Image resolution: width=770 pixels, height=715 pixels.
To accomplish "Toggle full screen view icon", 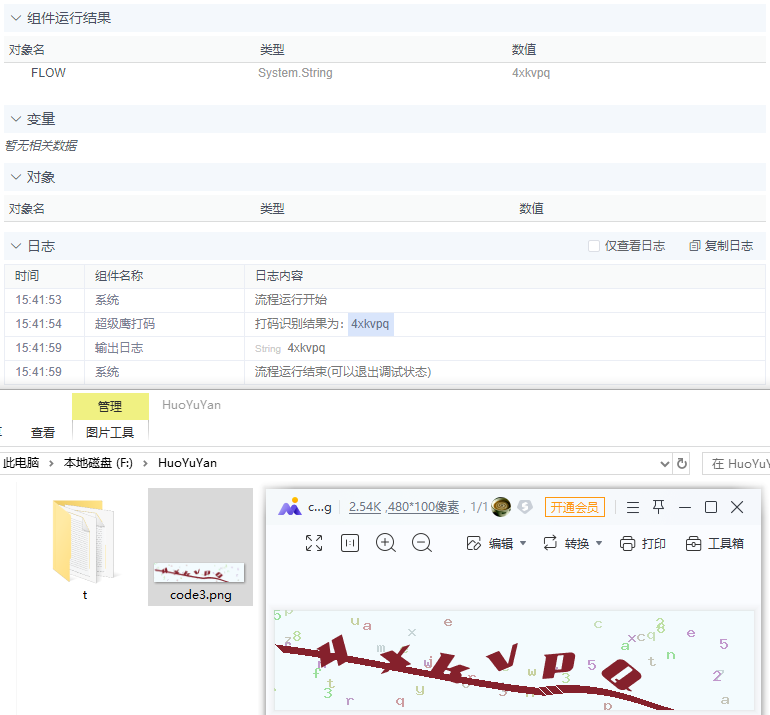I will [314, 543].
